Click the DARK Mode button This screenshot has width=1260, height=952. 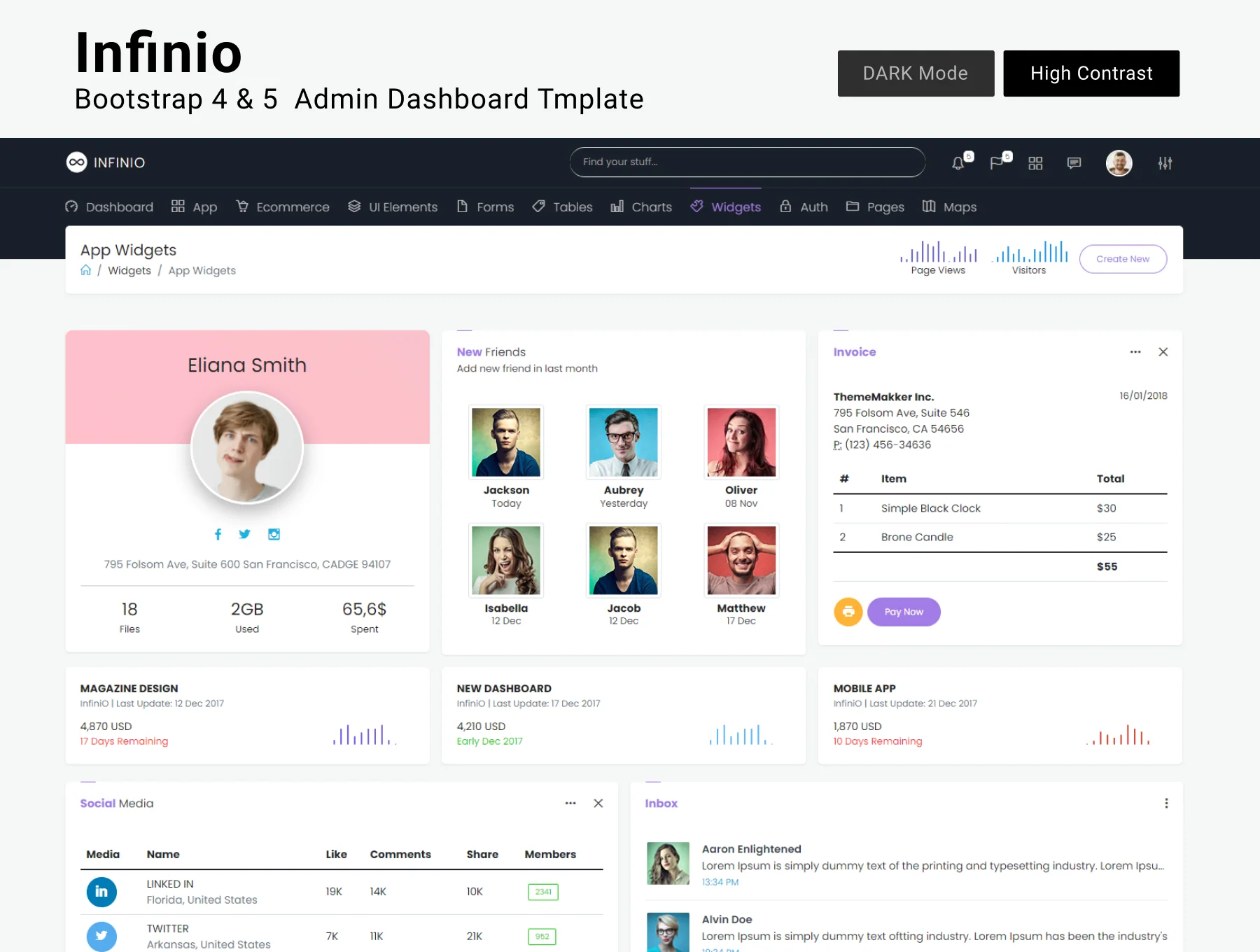(x=916, y=73)
